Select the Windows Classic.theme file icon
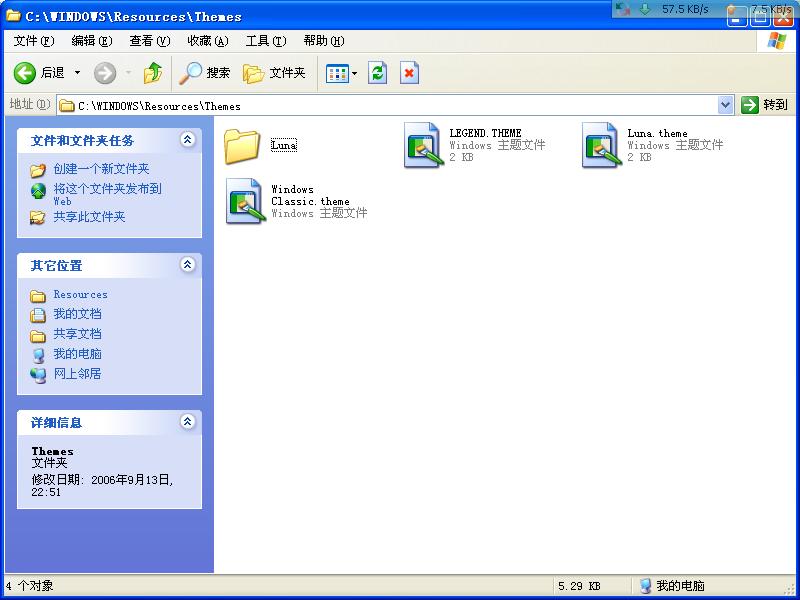This screenshot has height=600, width=800. click(x=245, y=201)
